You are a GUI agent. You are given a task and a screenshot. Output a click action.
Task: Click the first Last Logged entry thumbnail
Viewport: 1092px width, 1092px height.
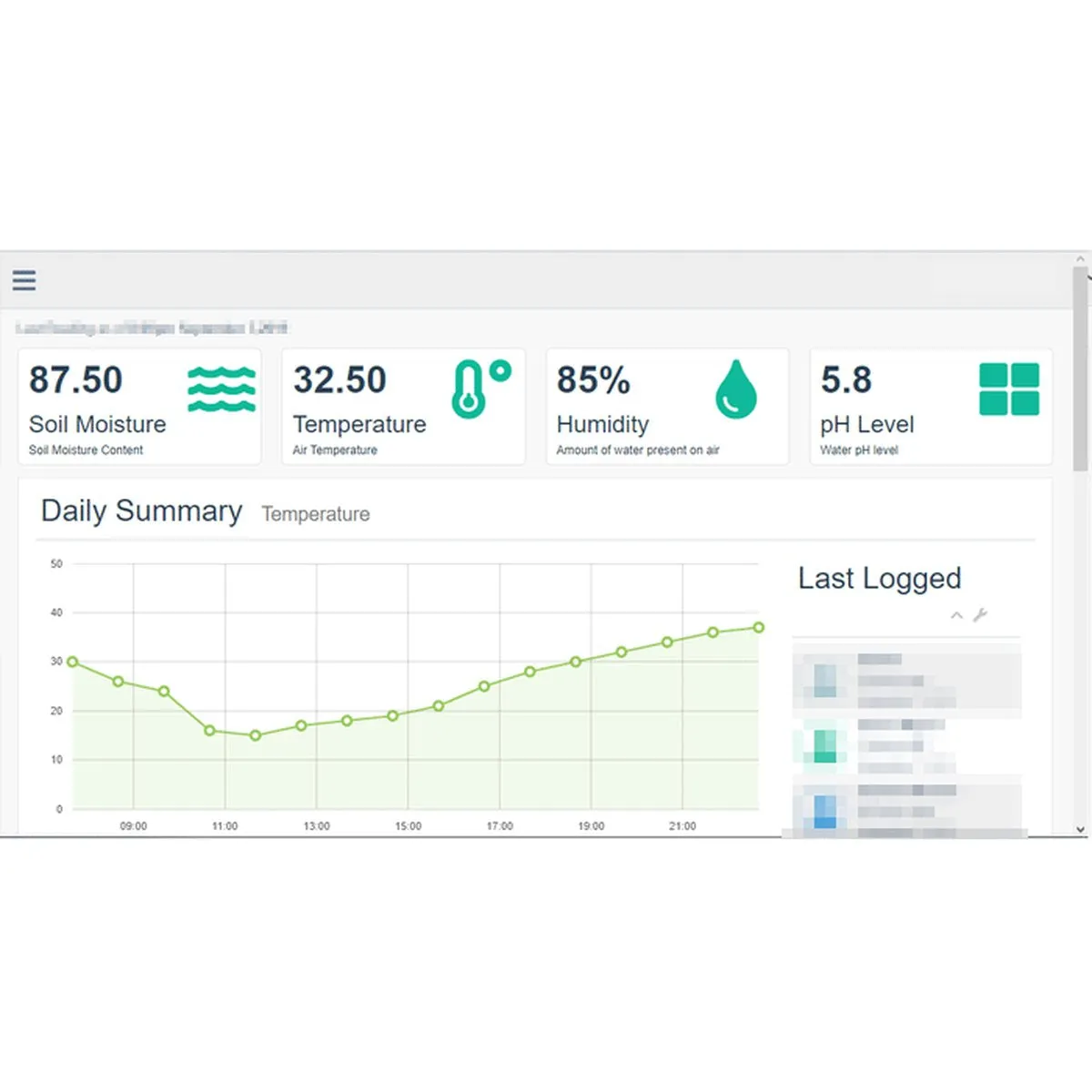pos(825,680)
